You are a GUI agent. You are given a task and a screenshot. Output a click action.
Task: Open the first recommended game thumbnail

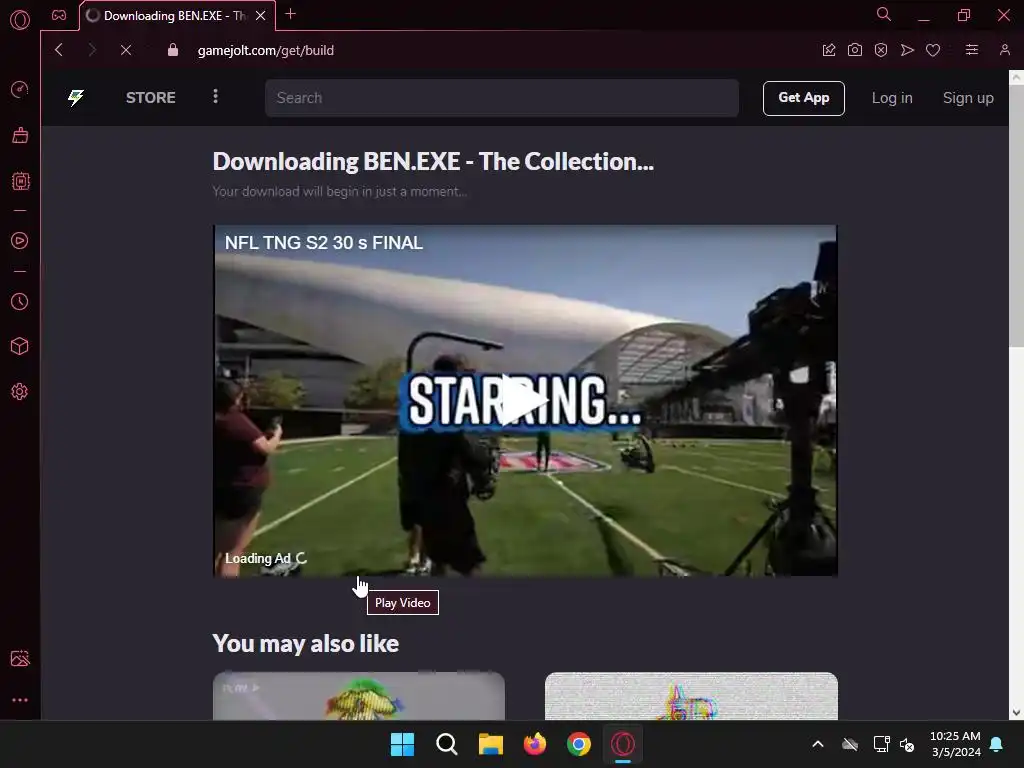(x=359, y=696)
